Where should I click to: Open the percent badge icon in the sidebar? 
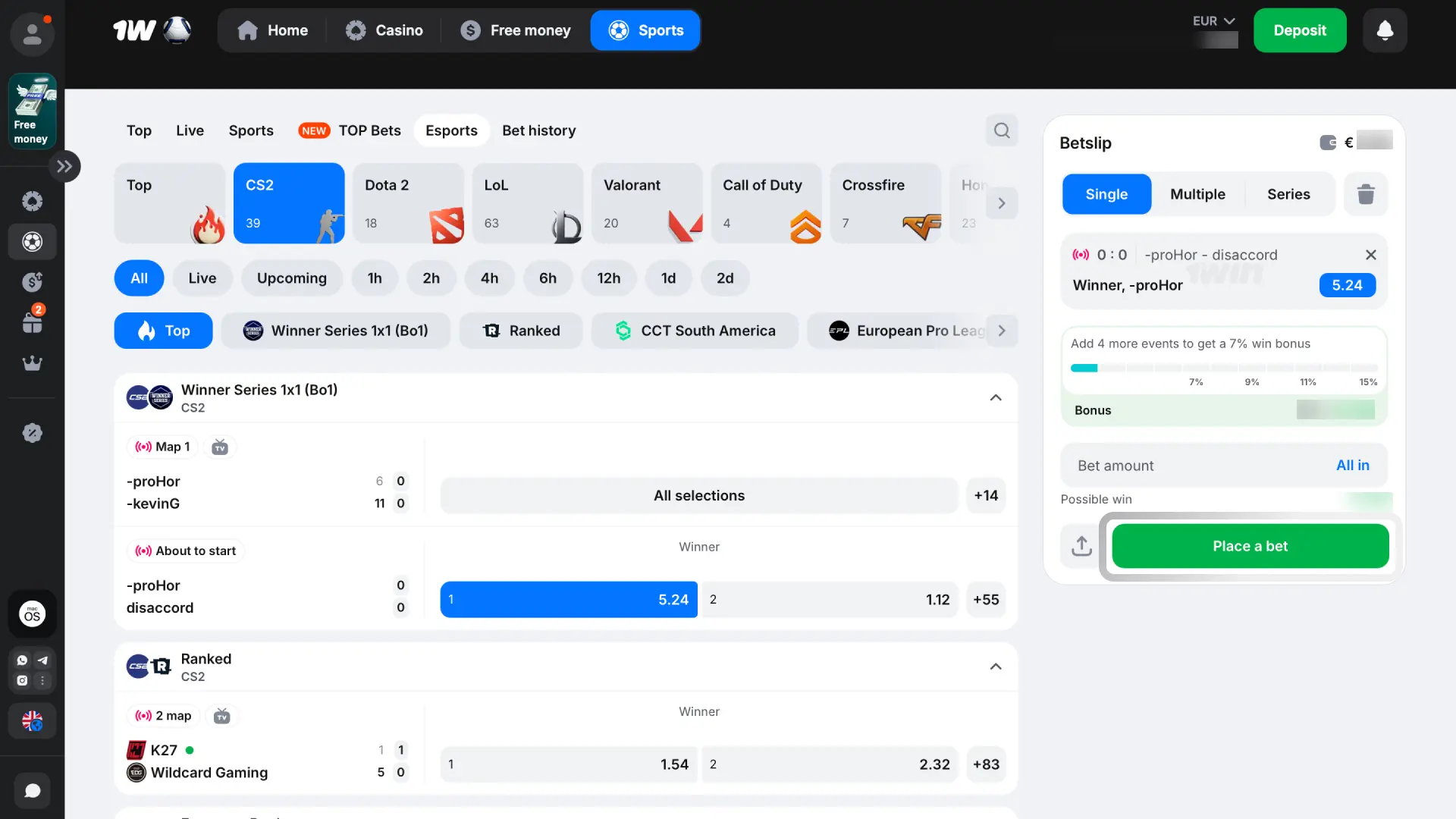click(32, 433)
